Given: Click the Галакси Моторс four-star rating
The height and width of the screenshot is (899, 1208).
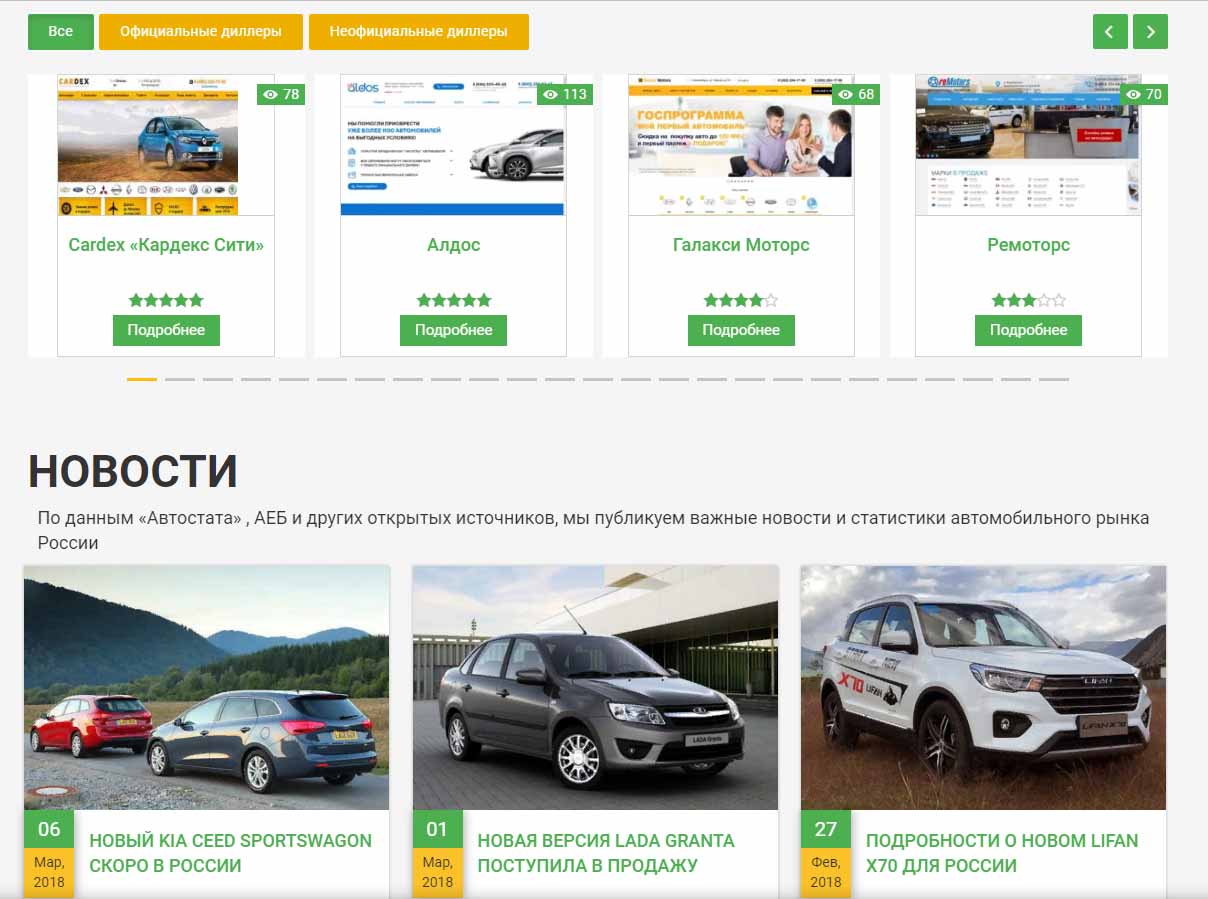Looking at the screenshot, I should [x=741, y=300].
